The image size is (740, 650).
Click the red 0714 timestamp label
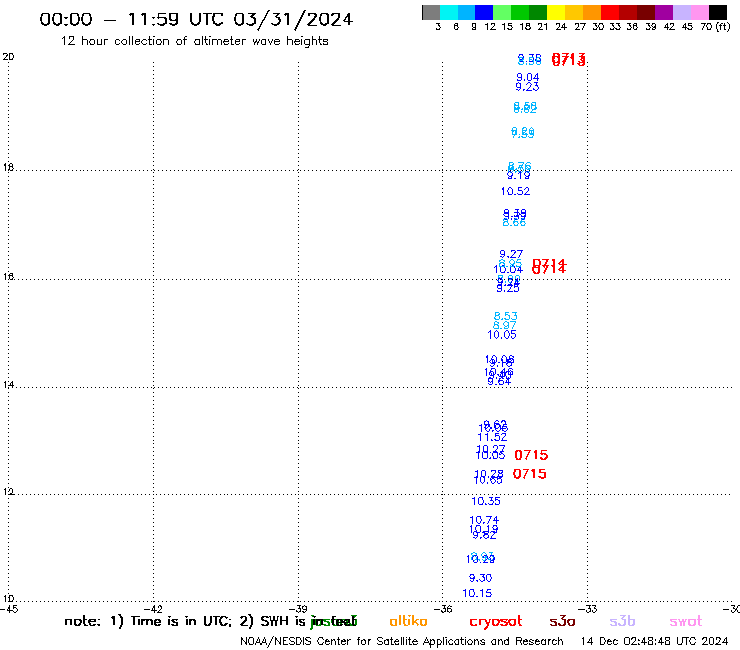[x=549, y=267]
